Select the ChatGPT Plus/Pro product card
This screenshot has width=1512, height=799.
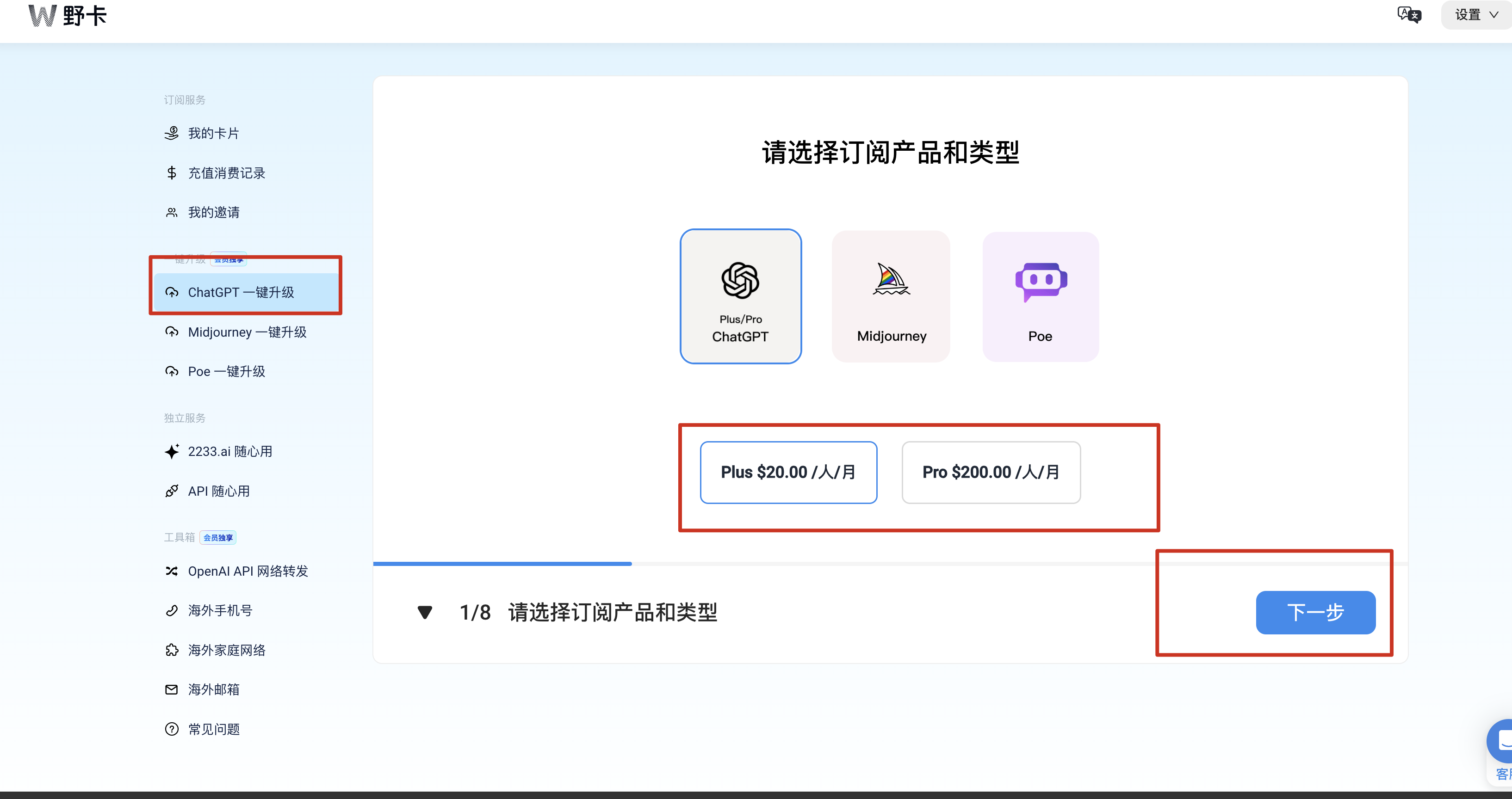[740, 296]
